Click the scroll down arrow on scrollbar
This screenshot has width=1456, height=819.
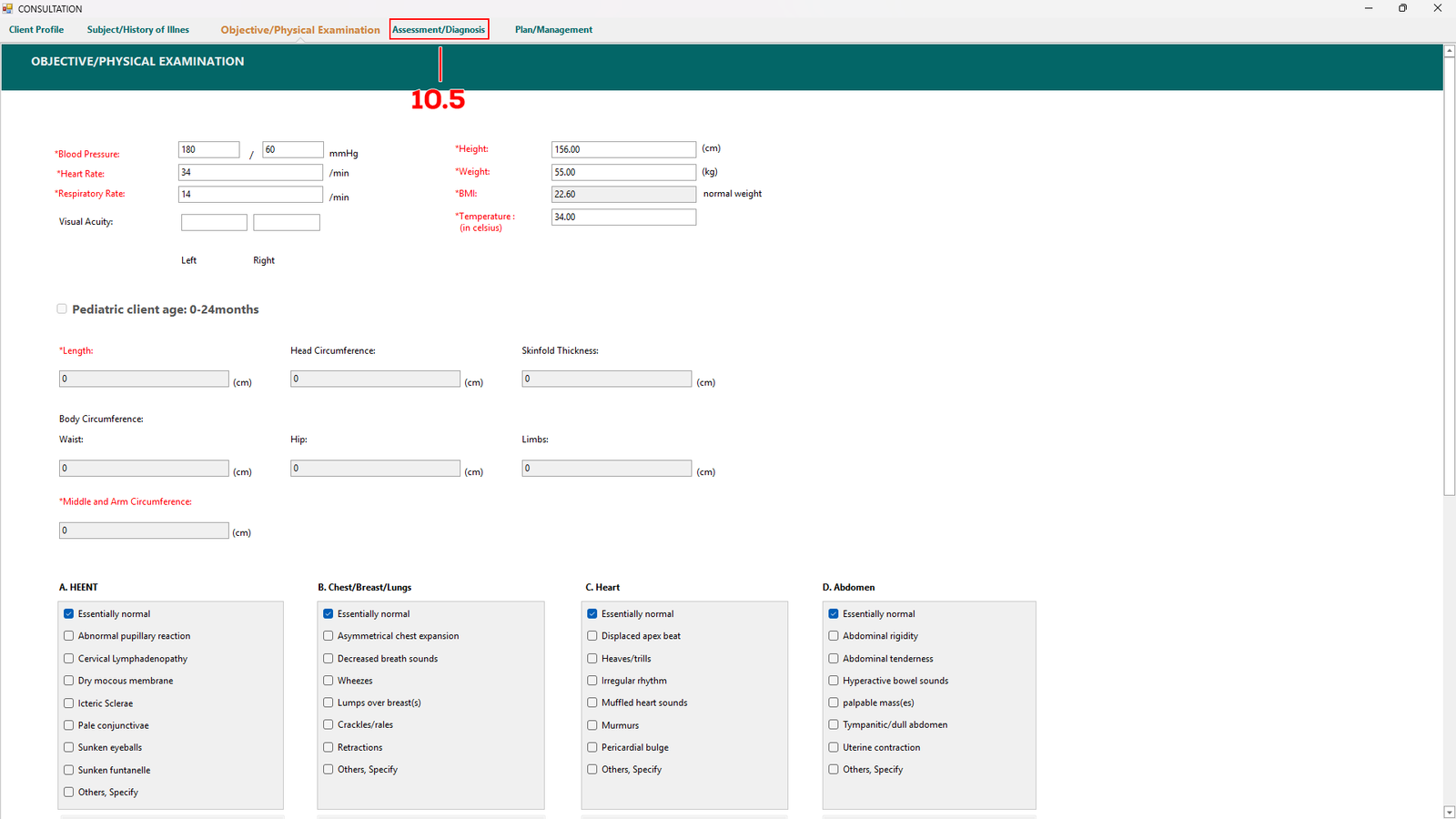click(x=1449, y=812)
